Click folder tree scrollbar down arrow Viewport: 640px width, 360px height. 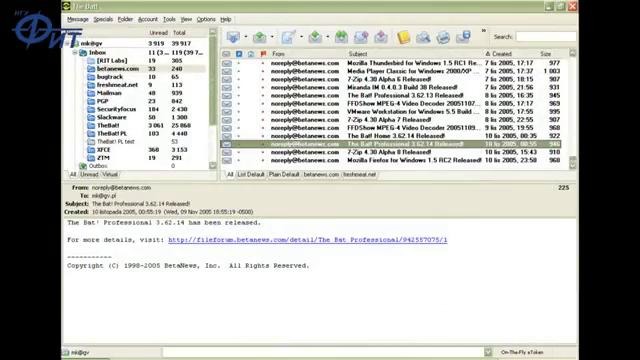pos(213,166)
